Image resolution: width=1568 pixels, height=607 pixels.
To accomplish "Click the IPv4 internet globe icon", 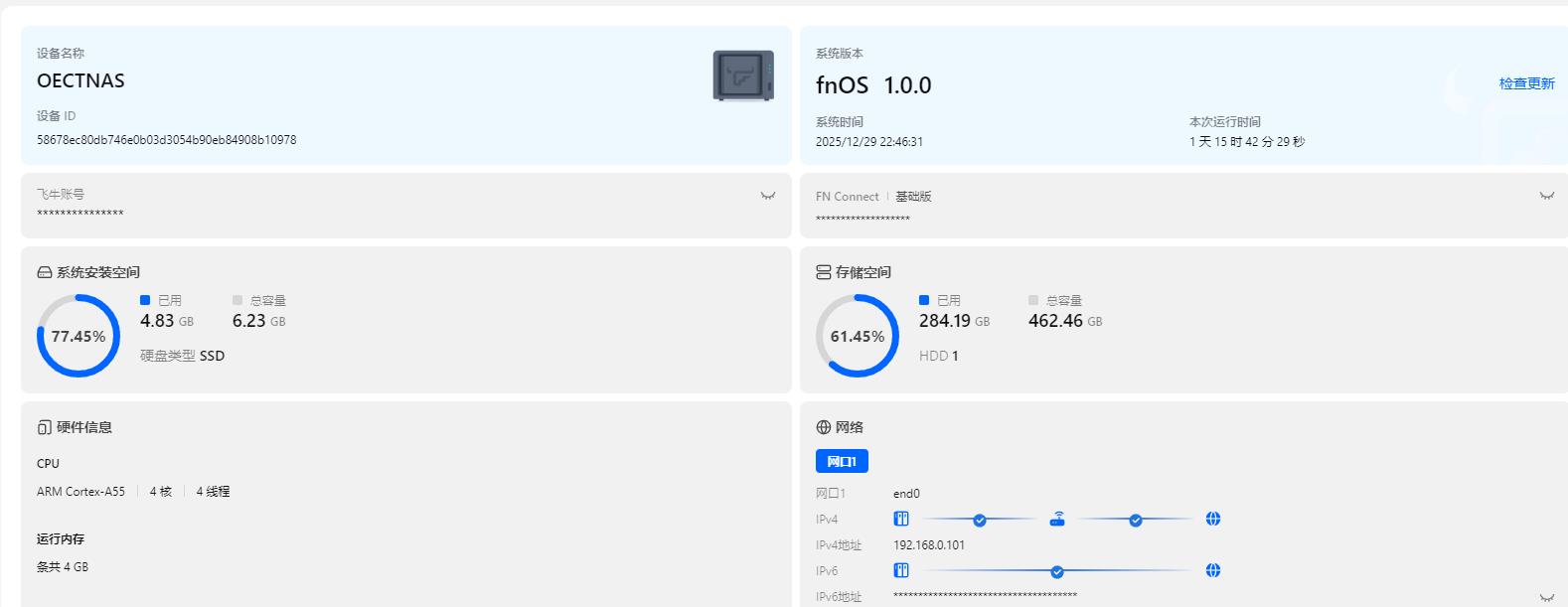I will 1213,519.
